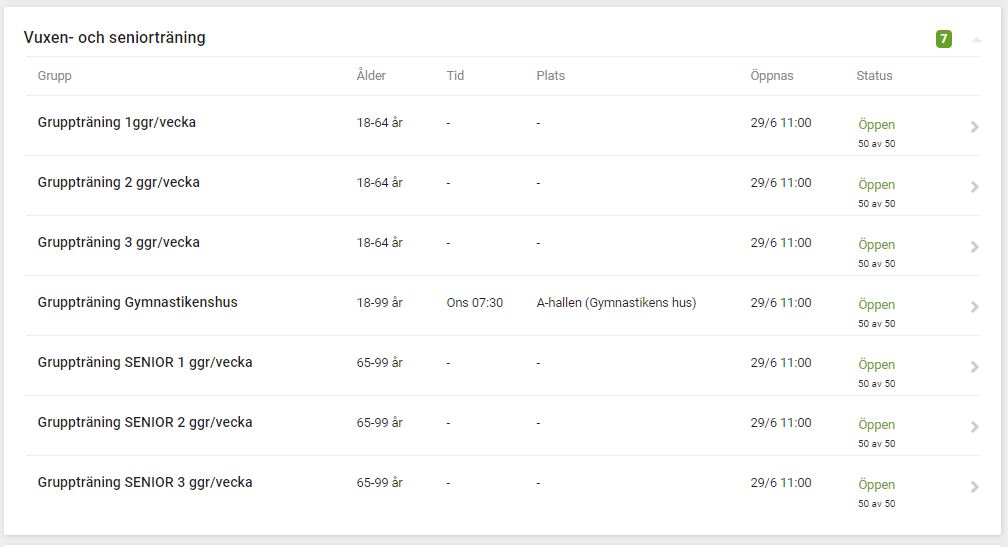Click the Öppnas column header

click(771, 76)
